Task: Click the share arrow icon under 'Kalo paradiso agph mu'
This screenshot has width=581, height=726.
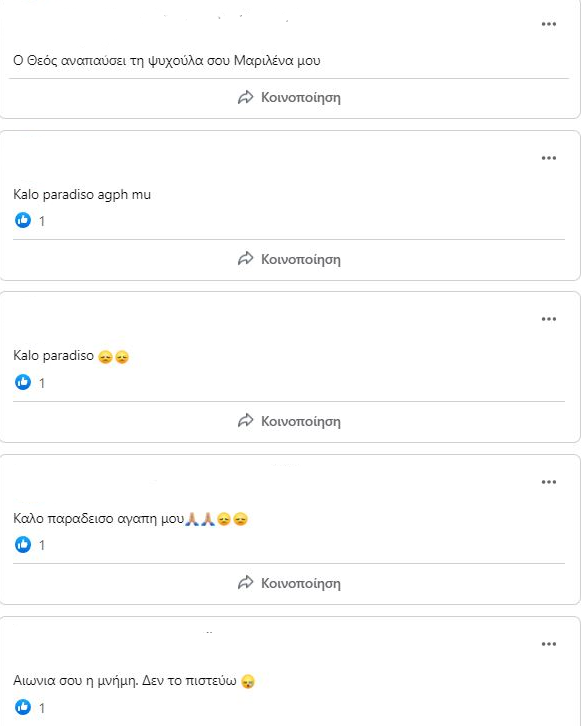Action: [245, 259]
